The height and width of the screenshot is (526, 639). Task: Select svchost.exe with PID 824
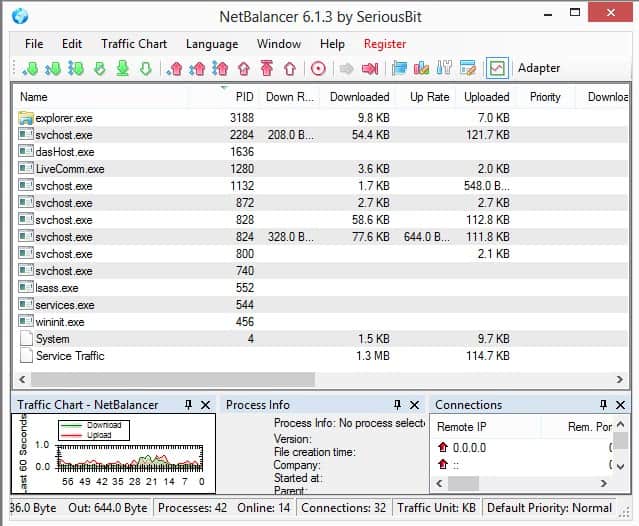coord(322,237)
